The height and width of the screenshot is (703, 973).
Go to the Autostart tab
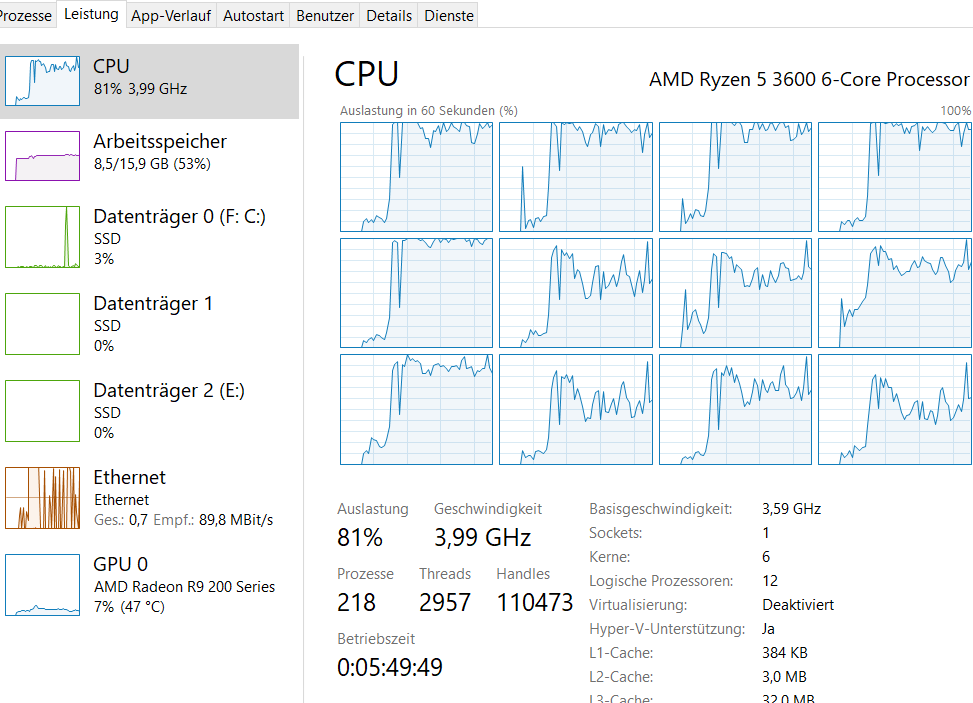[254, 15]
